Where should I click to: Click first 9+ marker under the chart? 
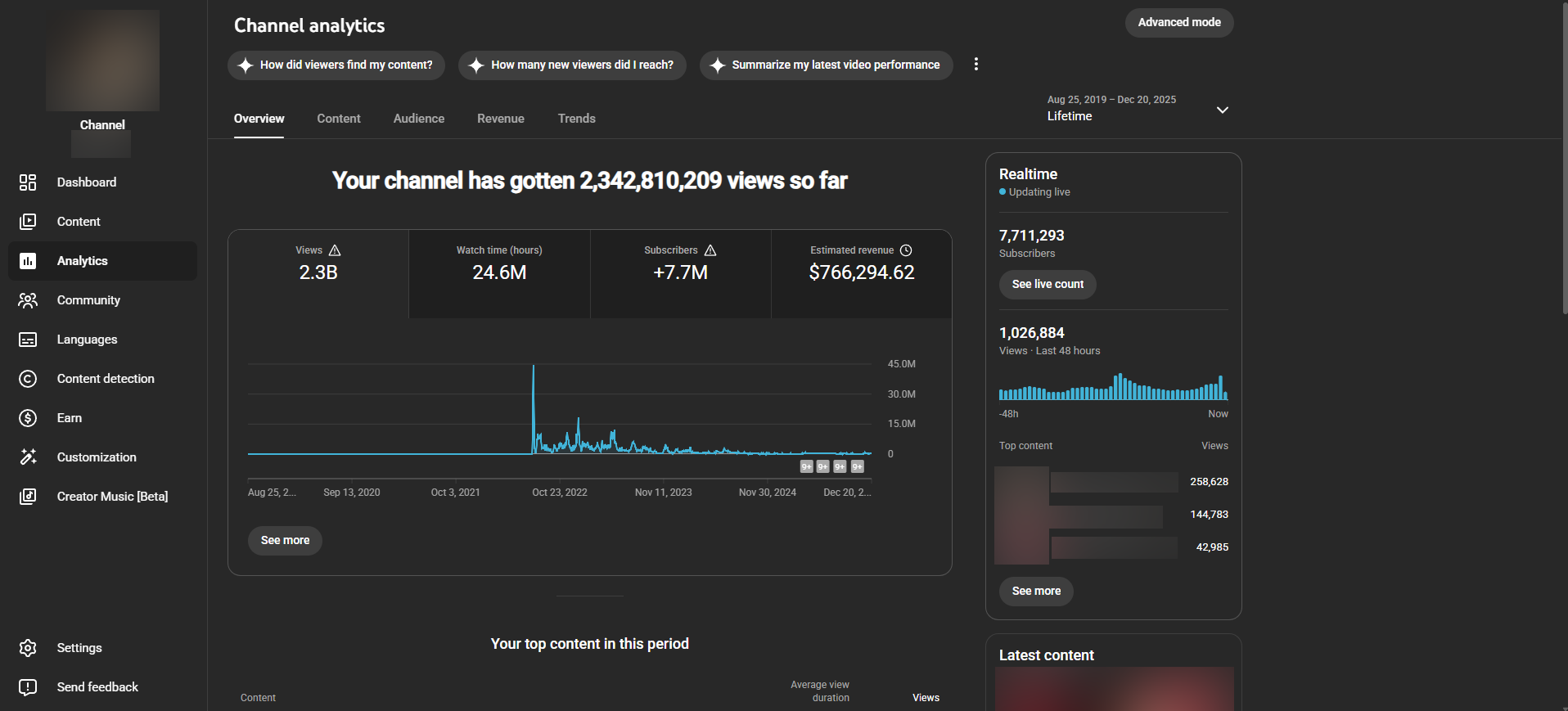point(806,466)
